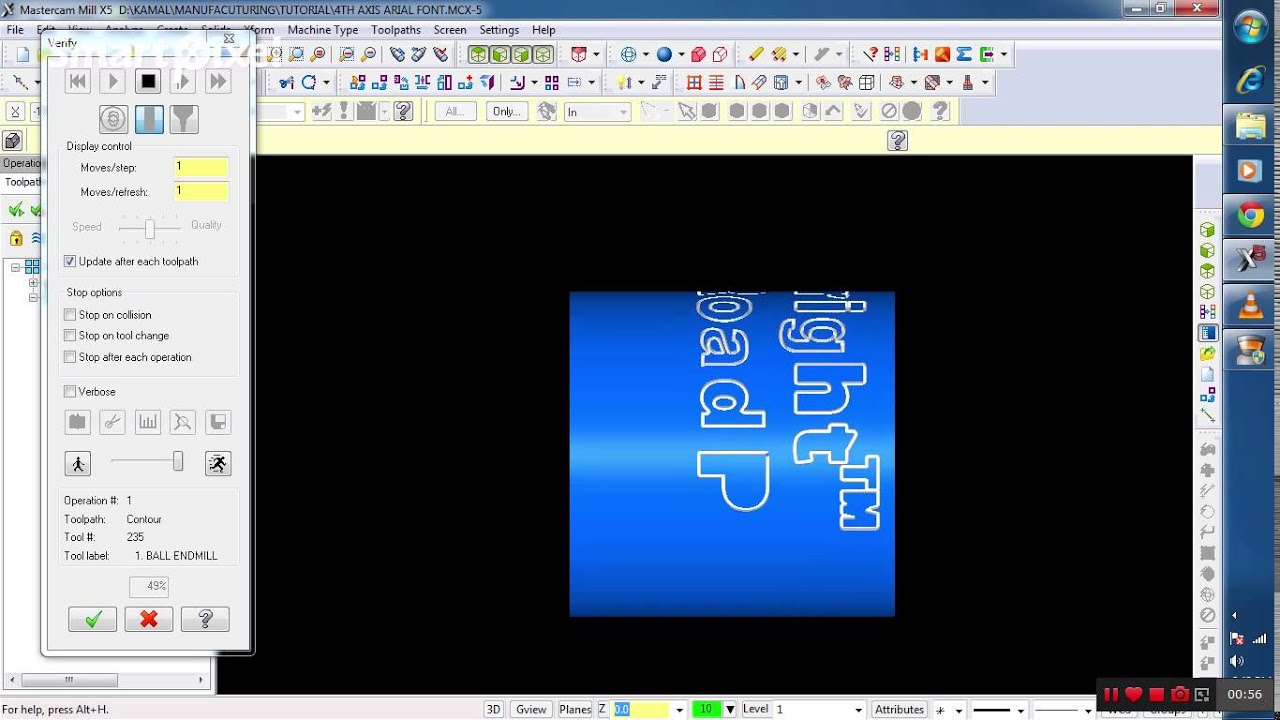Click fast speed running man icon
The image size is (1280, 720).
coord(218,463)
